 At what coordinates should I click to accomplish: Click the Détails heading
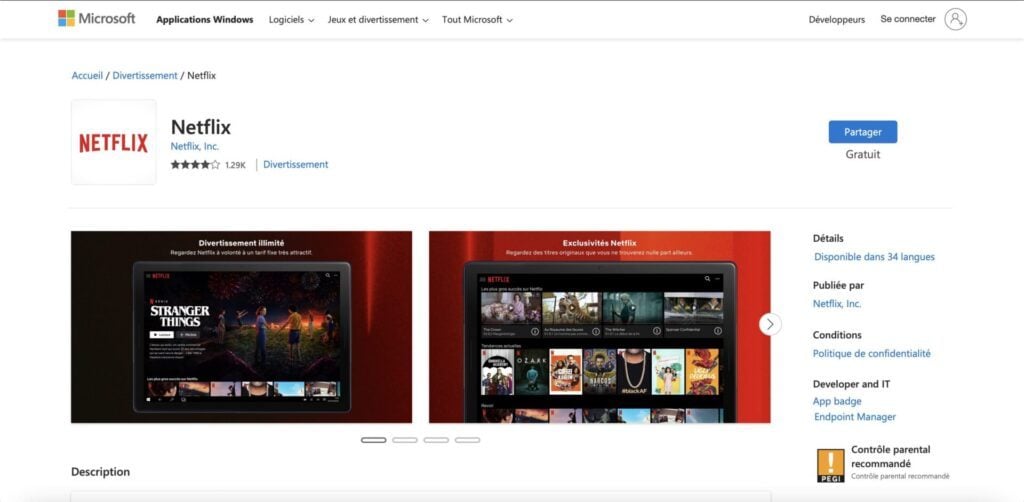point(828,238)
